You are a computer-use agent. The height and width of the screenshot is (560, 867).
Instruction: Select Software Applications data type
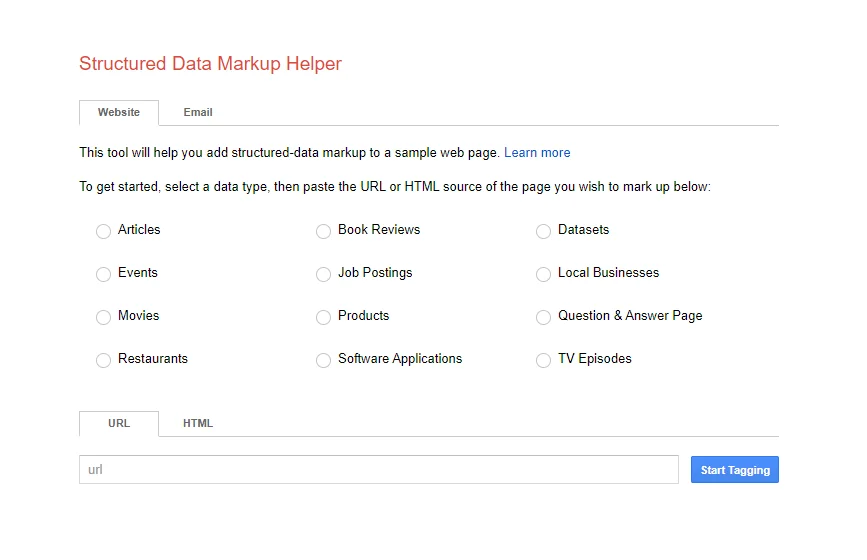pyautogui.click(x=323, y=360)
